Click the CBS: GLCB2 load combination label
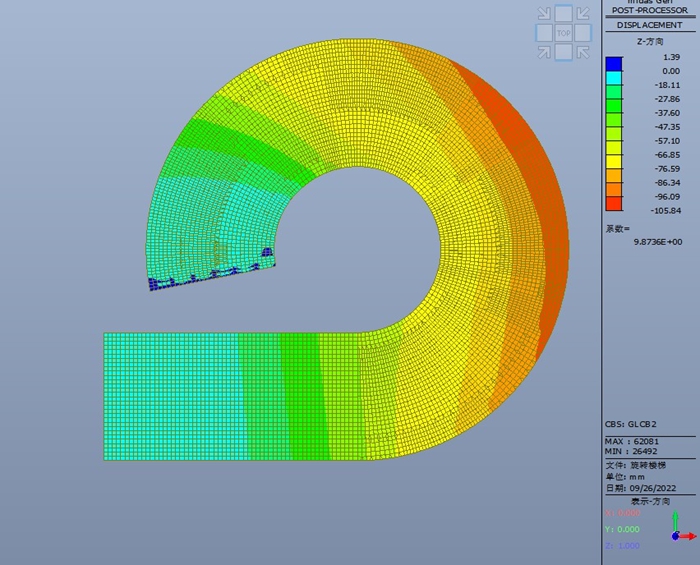The width and height of the screenshot is (700, 565). 633,424
